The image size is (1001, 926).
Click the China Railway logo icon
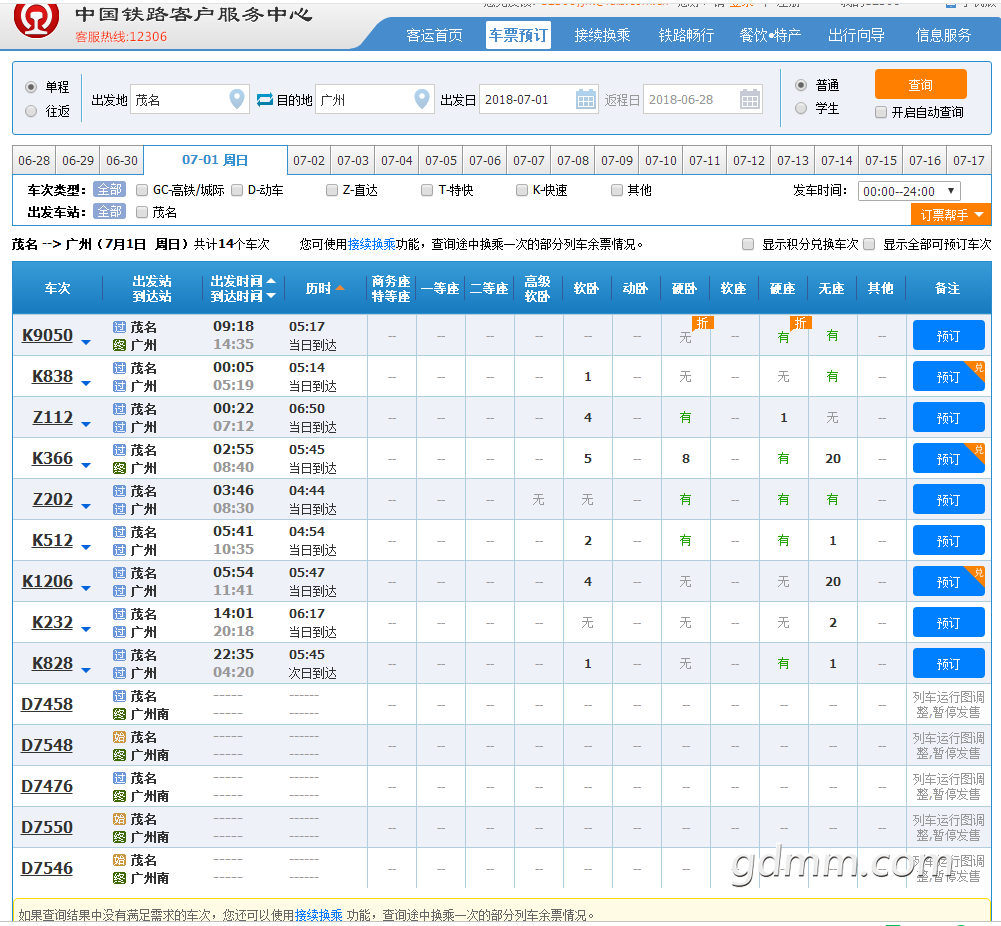(x=36, y=18)
